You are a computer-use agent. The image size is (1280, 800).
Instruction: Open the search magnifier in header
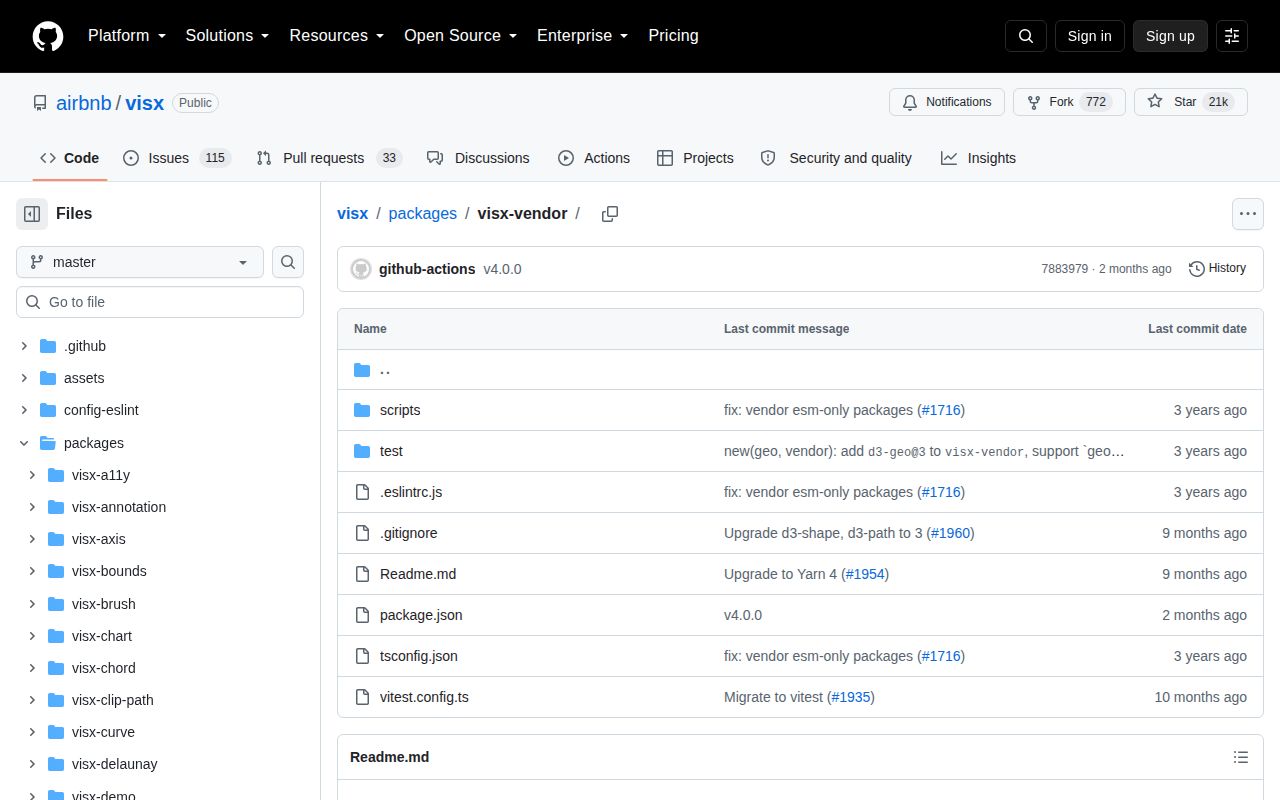tap(1026, 36)
